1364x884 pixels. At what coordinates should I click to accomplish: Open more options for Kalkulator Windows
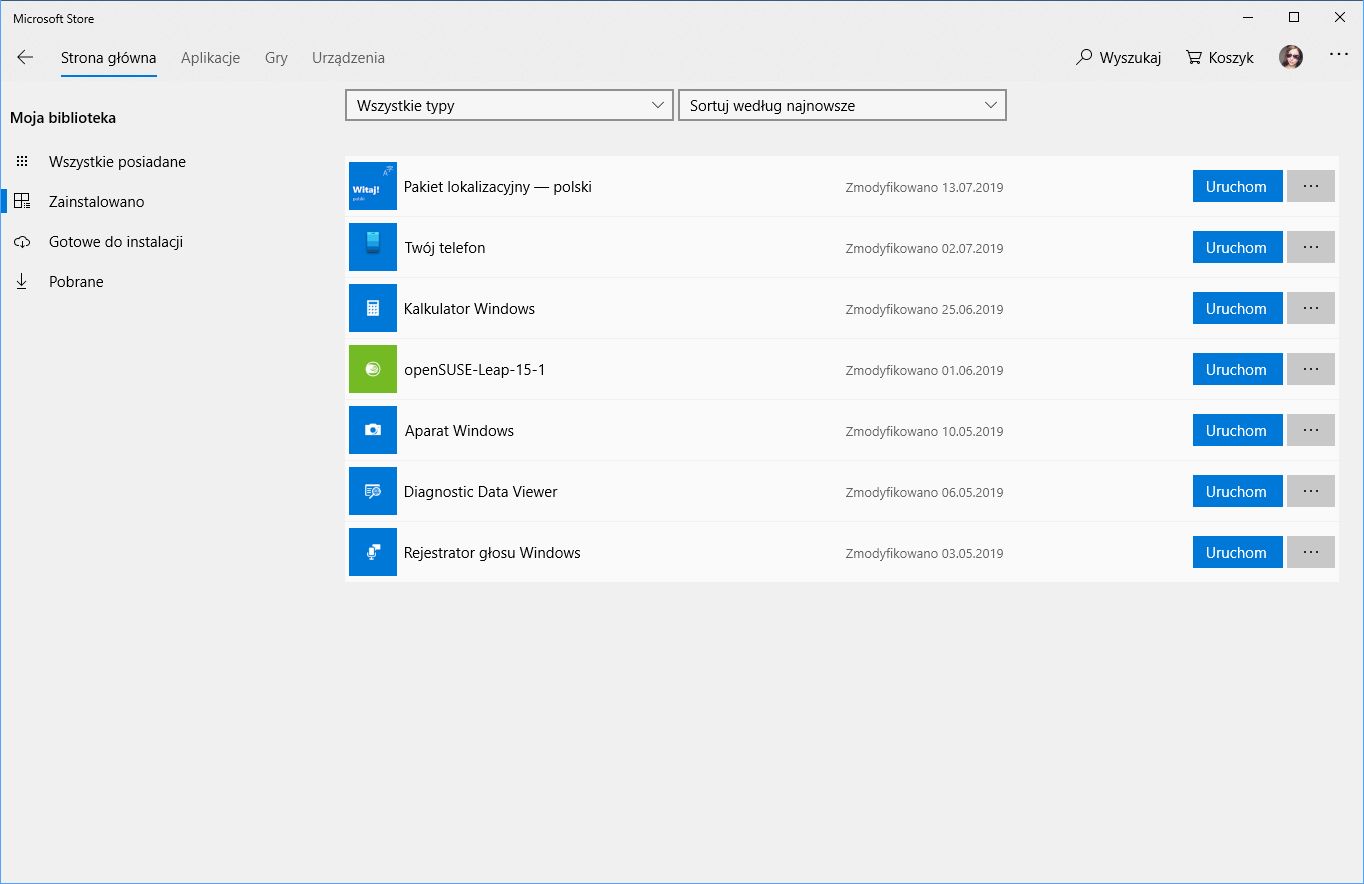click(x=1311, y=308)
